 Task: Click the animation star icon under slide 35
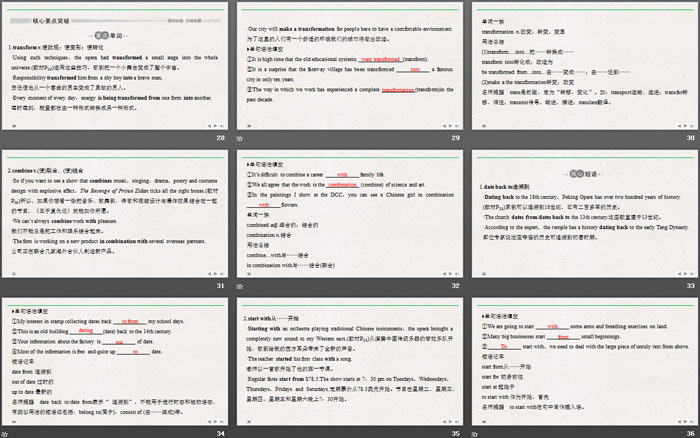pyautogui.click(x=240, y=433)
